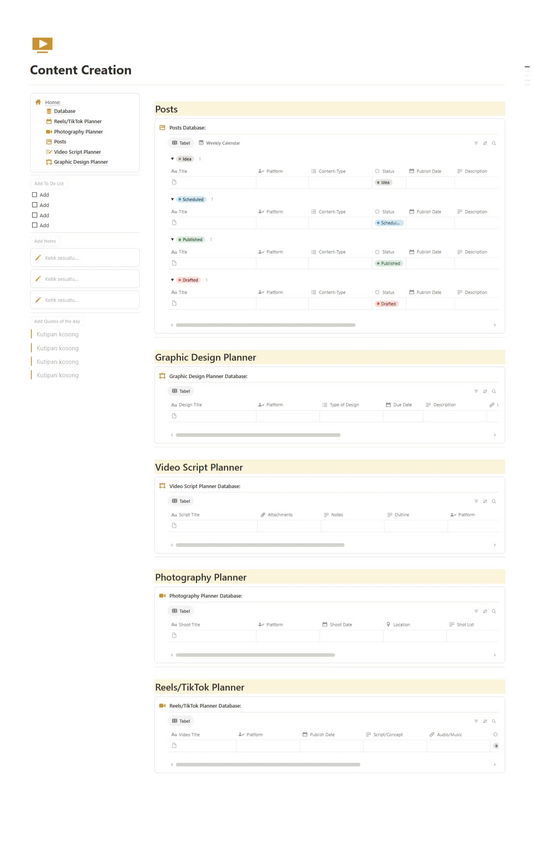This screenshot has height=854, width=533.
Task: Select Tabel tab in Video Script Planner
Action: 181,501
